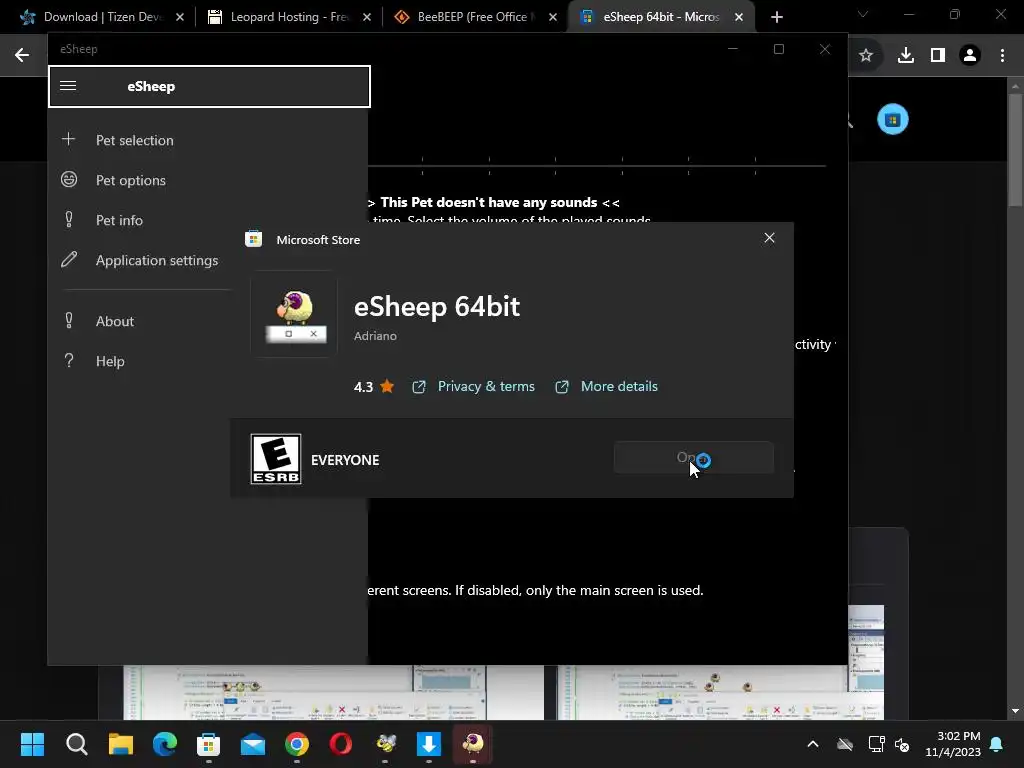Click the orange rating star
Screen dimensions: 1024x768
pos(387,387)
